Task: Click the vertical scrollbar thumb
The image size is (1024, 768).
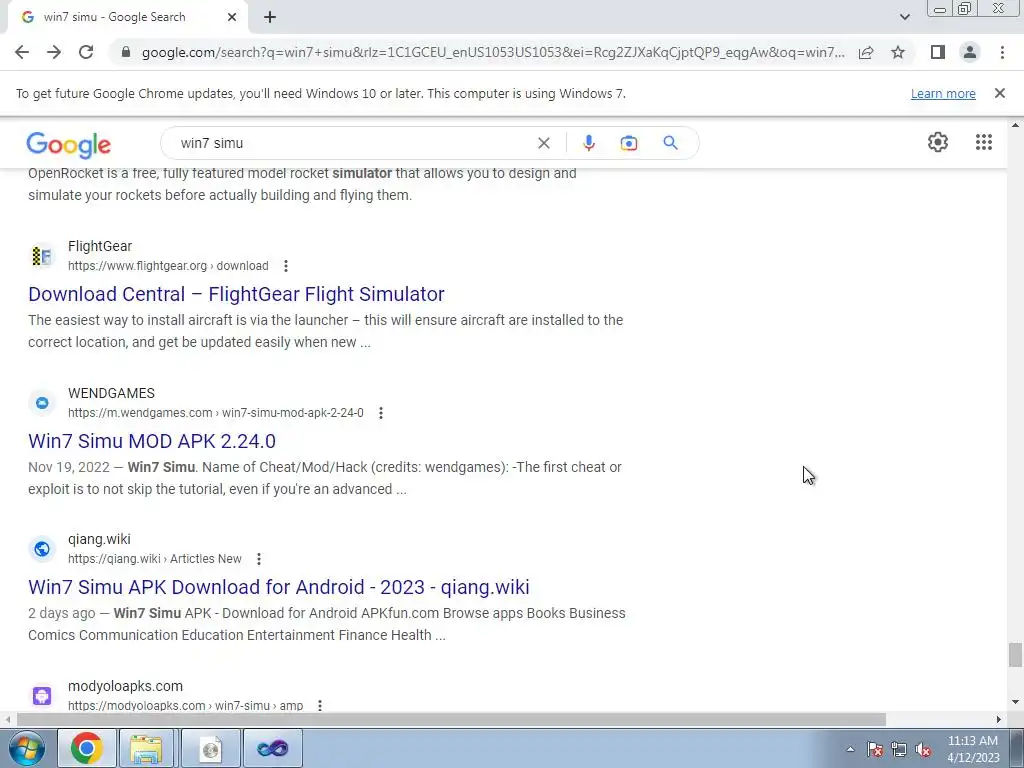Action: 1015,655
